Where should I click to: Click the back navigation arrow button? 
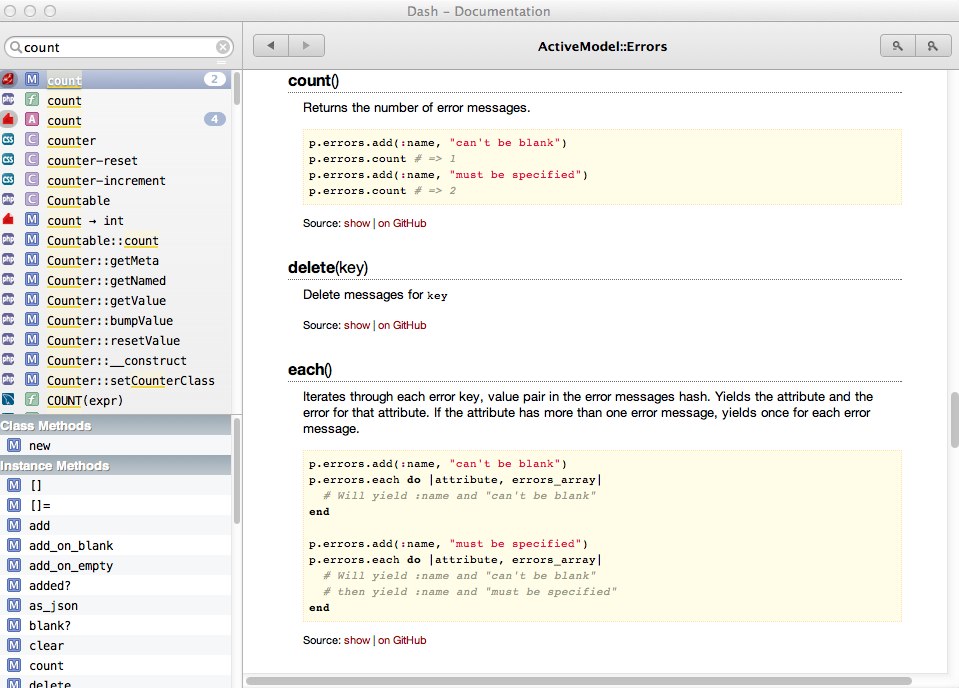(x=270, y=46)
